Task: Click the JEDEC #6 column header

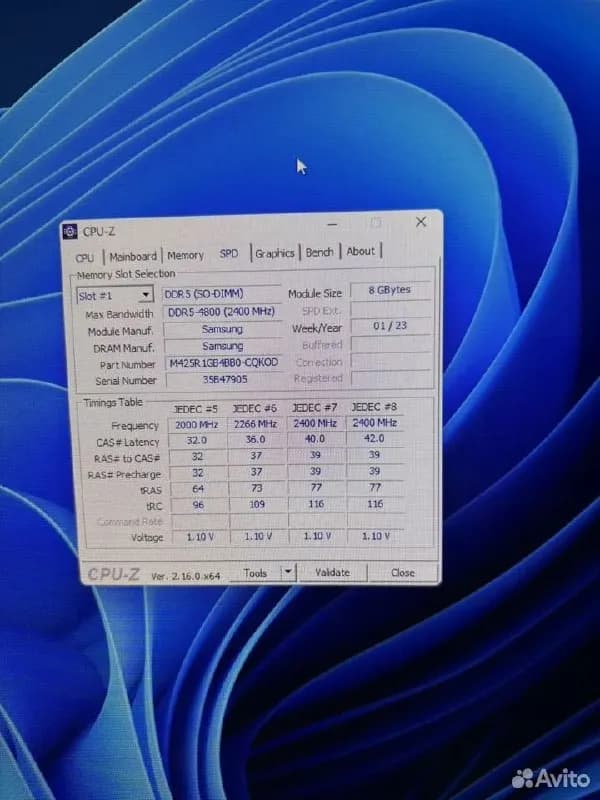Action: [255, 408]
